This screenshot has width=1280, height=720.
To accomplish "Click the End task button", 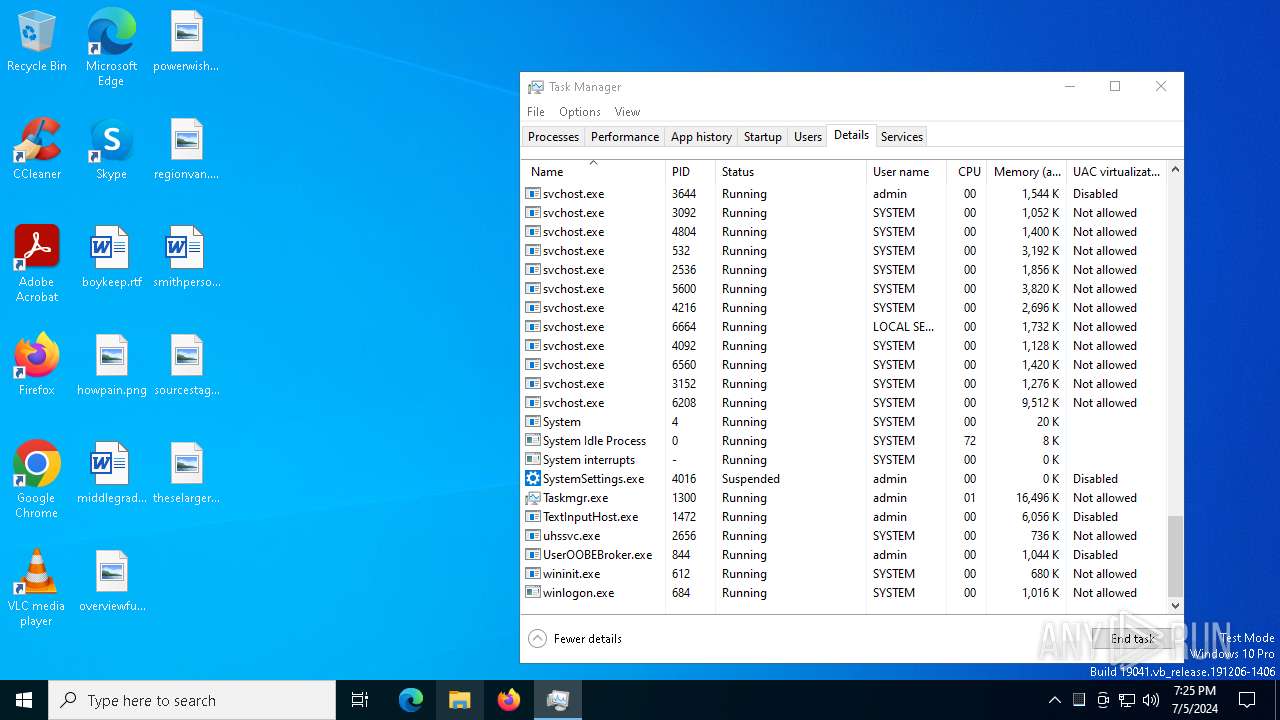I will (x=1132, y=638).
